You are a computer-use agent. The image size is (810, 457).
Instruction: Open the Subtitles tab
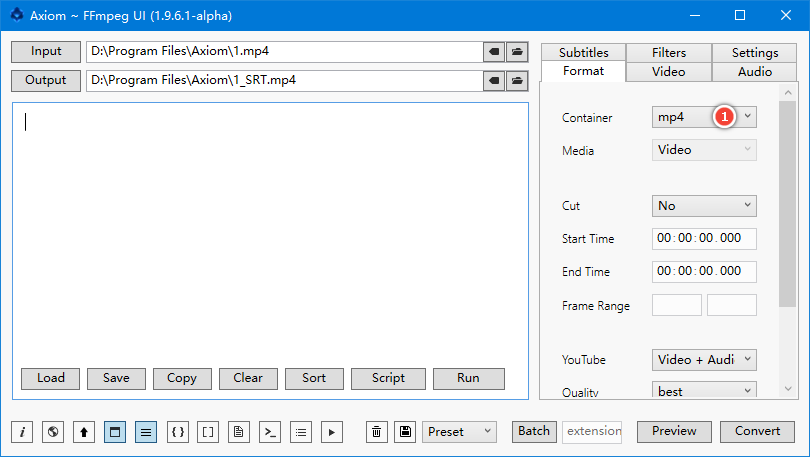point(583,53)
